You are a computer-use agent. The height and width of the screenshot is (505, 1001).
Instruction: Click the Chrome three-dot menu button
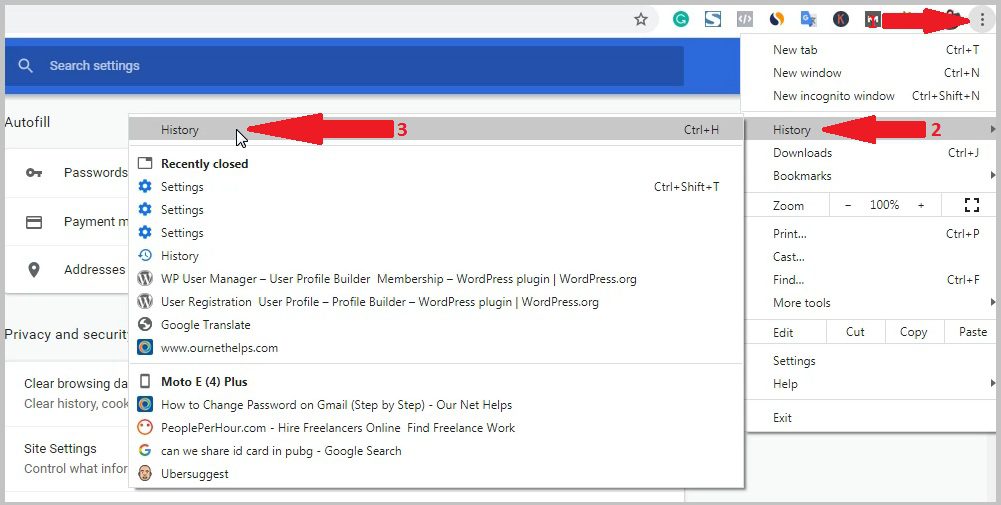click(982, 20)
